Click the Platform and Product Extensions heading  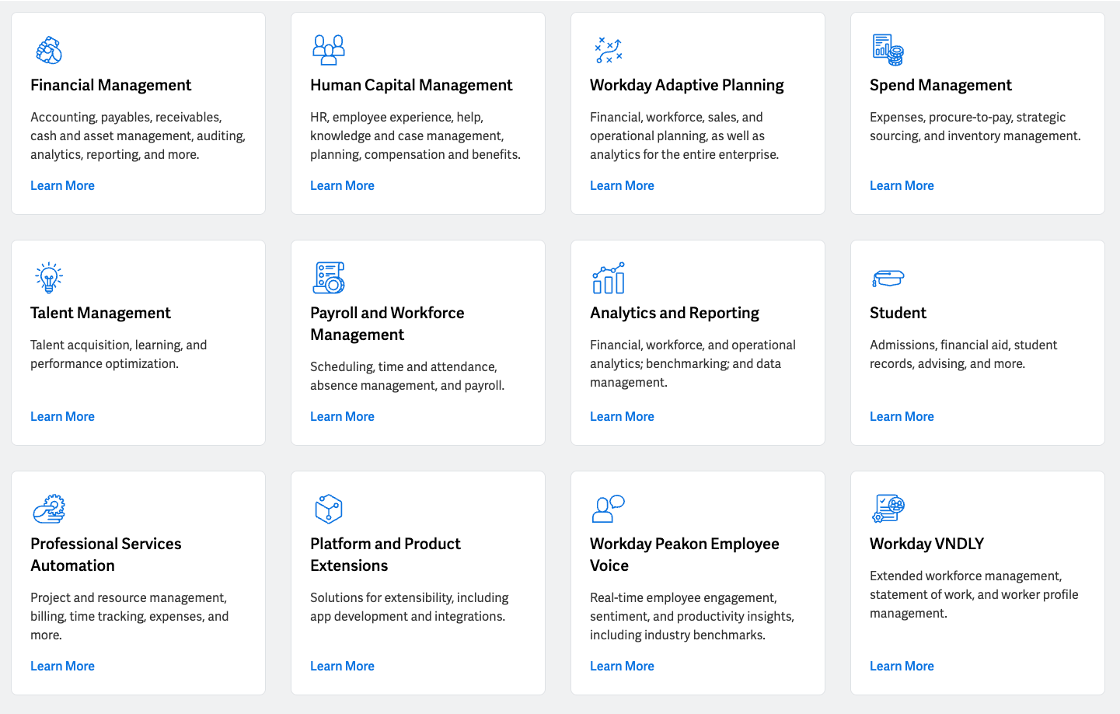pyautogui.click(x=385, y=554)
